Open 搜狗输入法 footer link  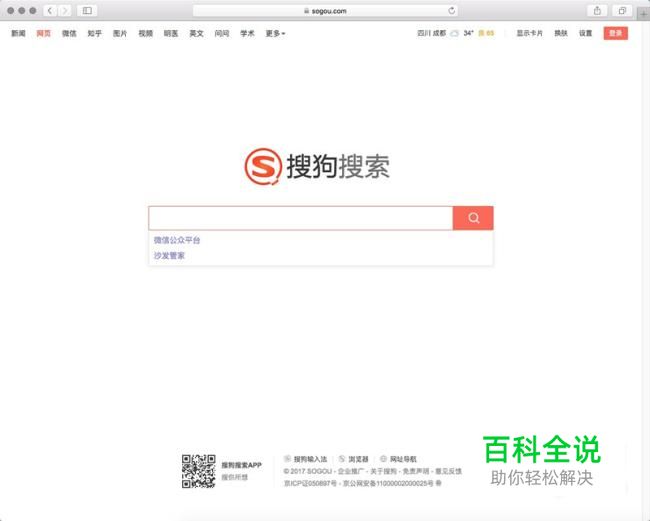[310, 459]
